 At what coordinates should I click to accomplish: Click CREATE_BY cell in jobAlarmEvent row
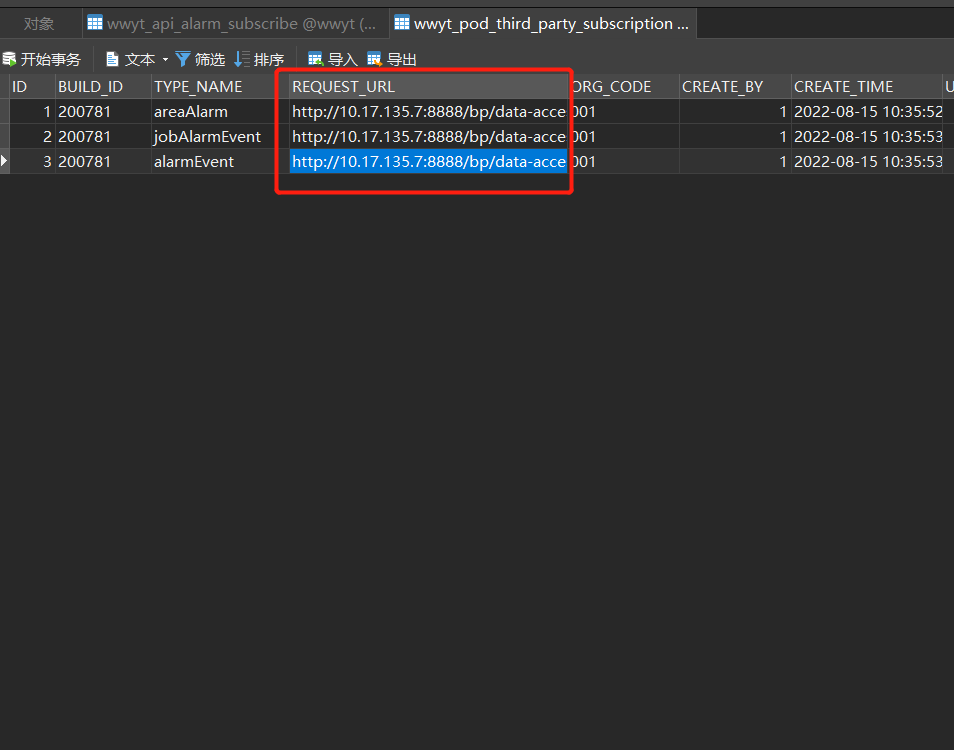(735, 136)
